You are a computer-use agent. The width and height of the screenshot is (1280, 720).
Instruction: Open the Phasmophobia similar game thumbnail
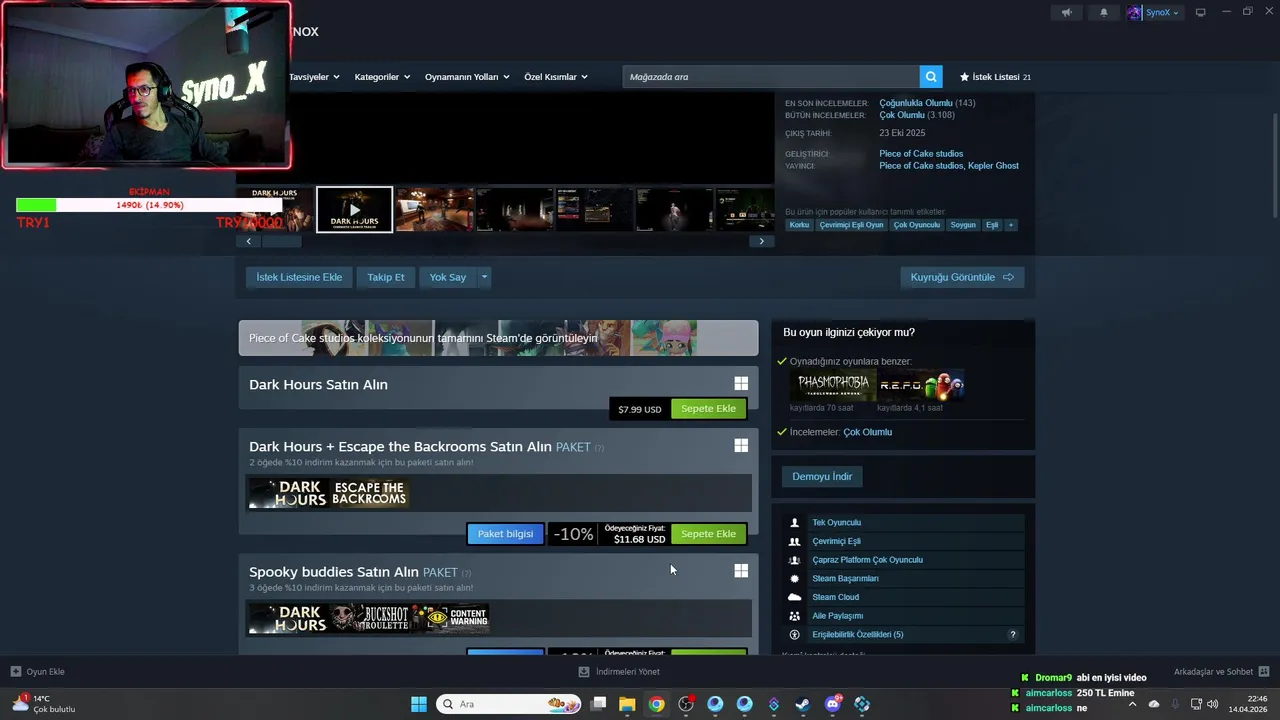point(833,385)
